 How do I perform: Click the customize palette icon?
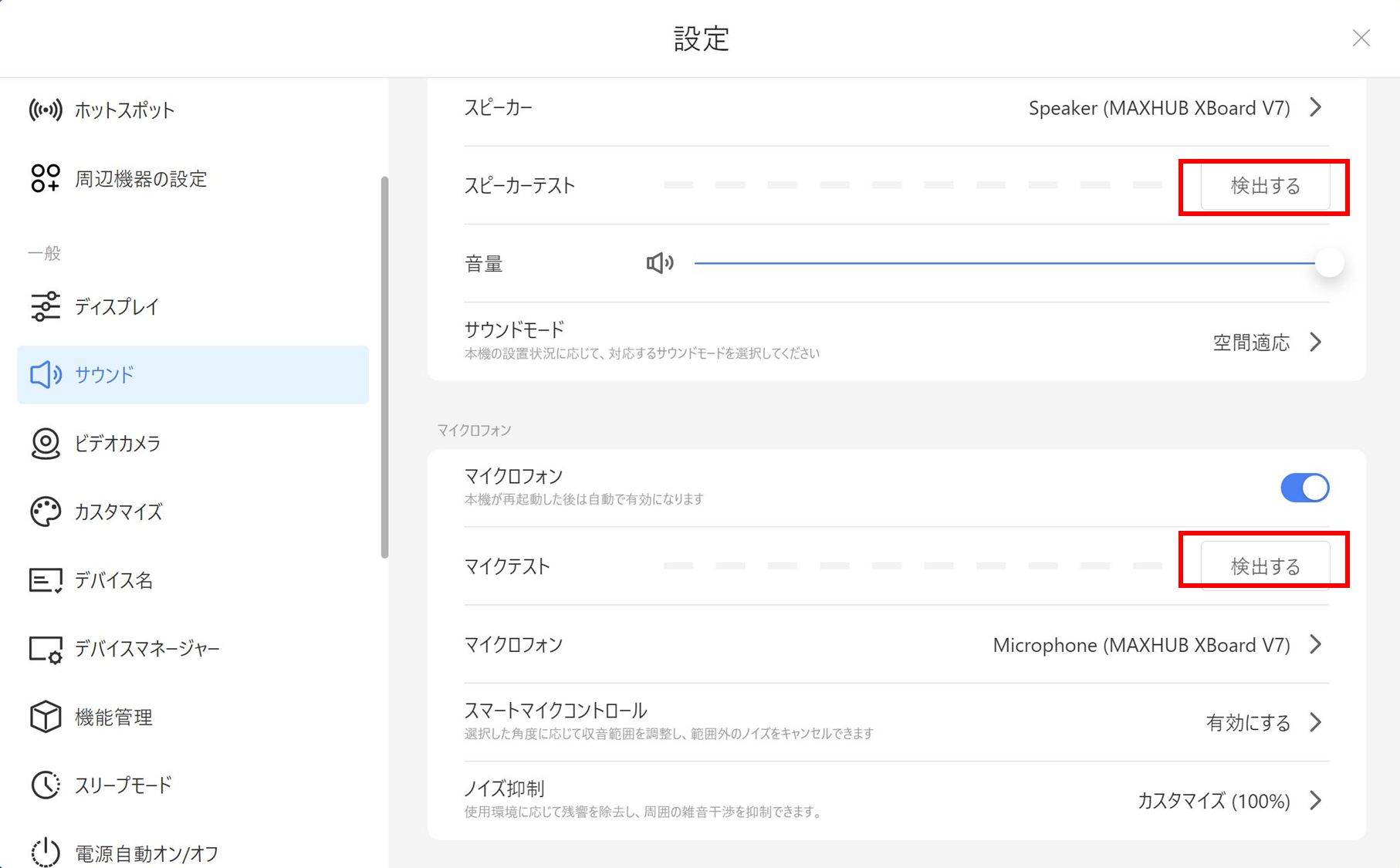(46, 512)
